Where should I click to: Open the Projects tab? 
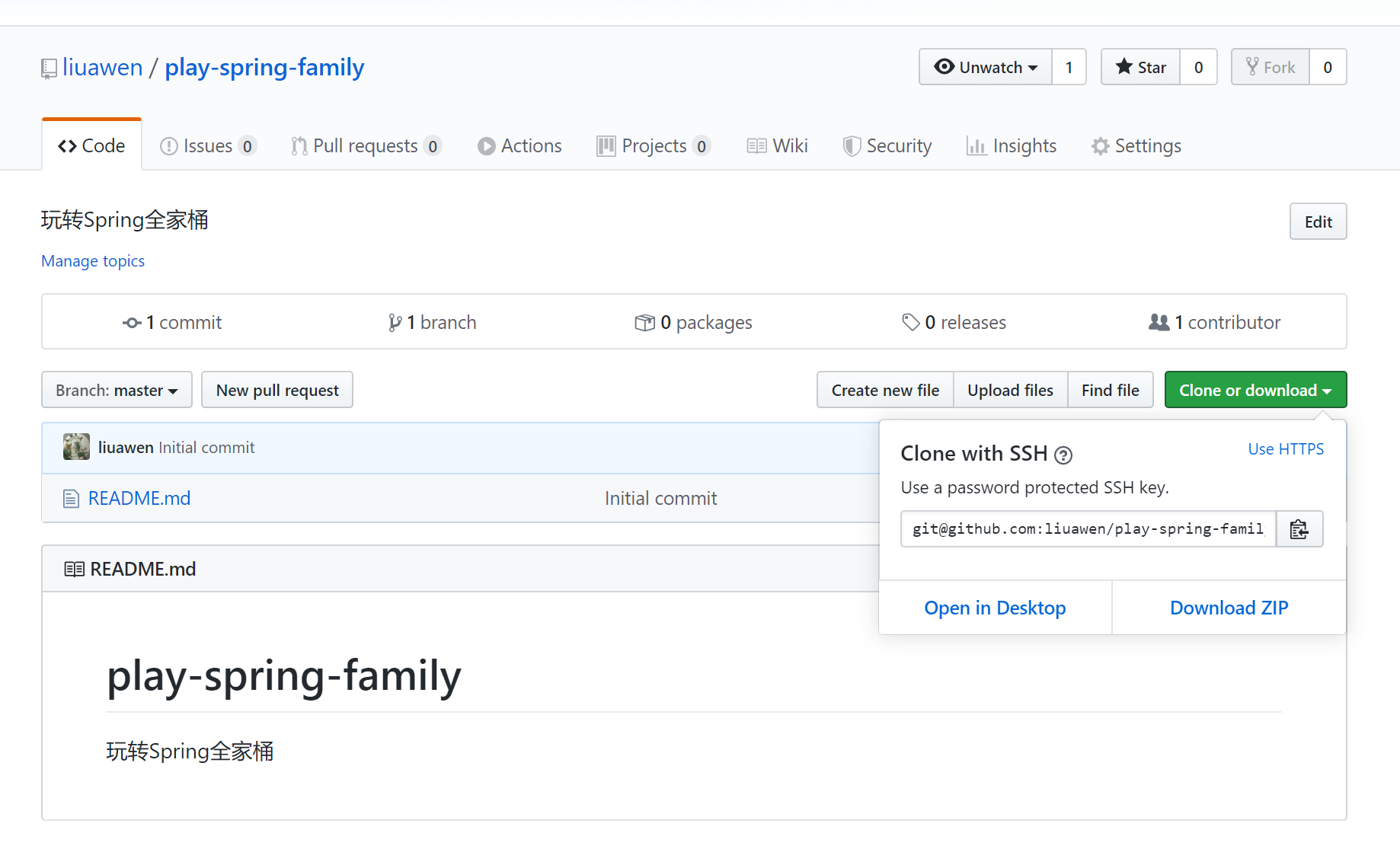coord(654,145)
